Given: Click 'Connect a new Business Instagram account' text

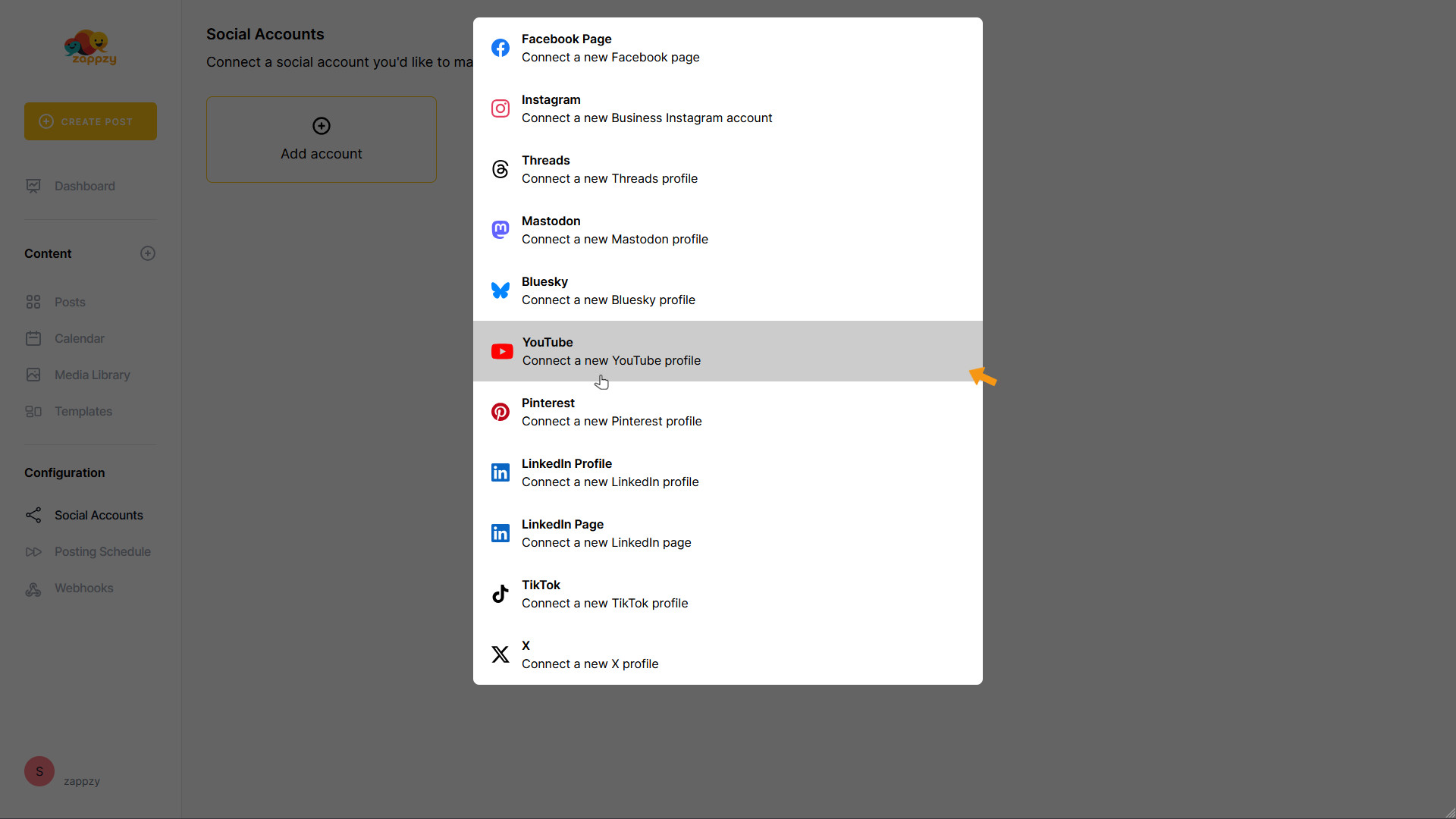Looking at the screenshot, I should [x=647, y=118].
